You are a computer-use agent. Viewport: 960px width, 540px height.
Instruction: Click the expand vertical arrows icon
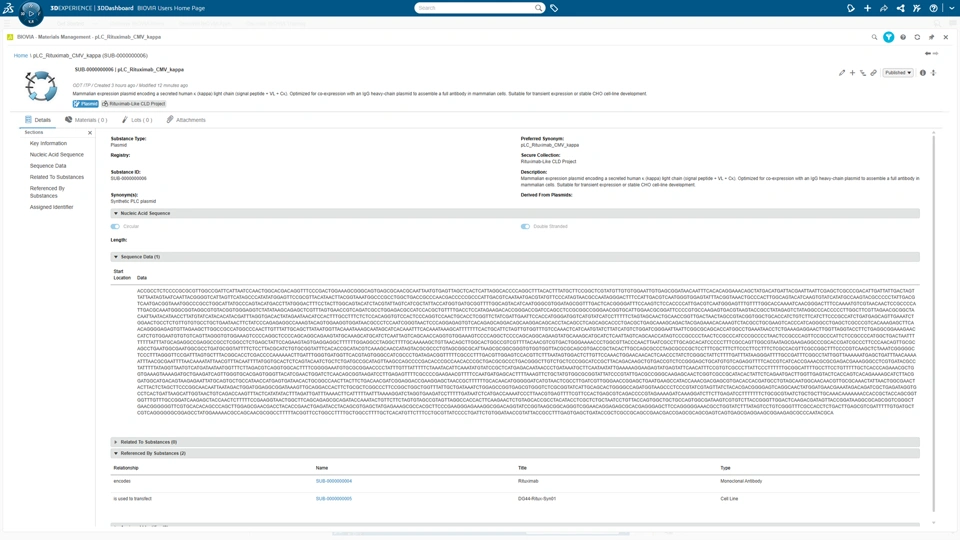[x=933, y=73]
